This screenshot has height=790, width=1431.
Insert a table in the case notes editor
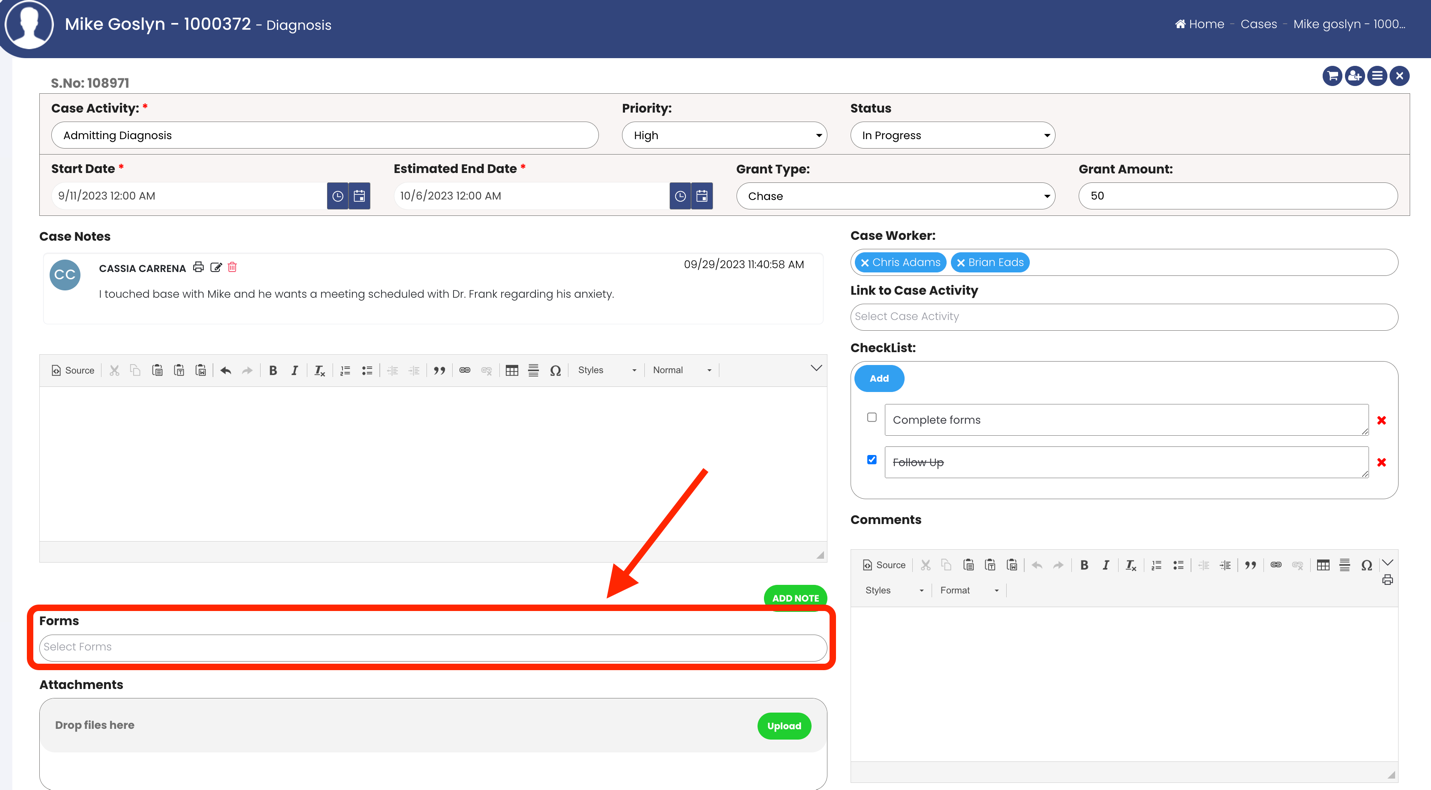coord(512,370)
